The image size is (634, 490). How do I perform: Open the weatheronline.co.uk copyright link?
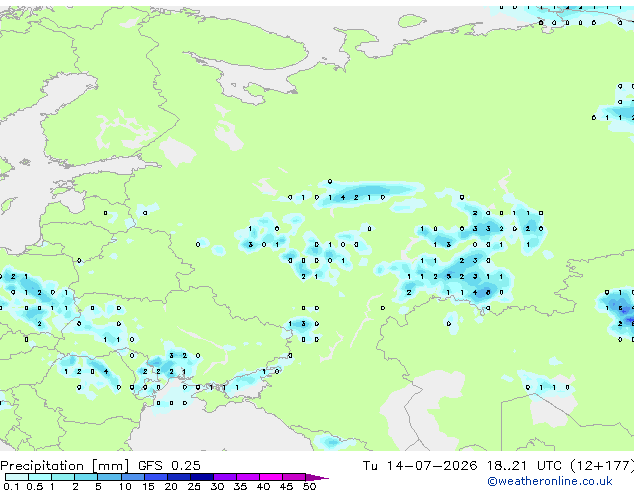point(550,481)
